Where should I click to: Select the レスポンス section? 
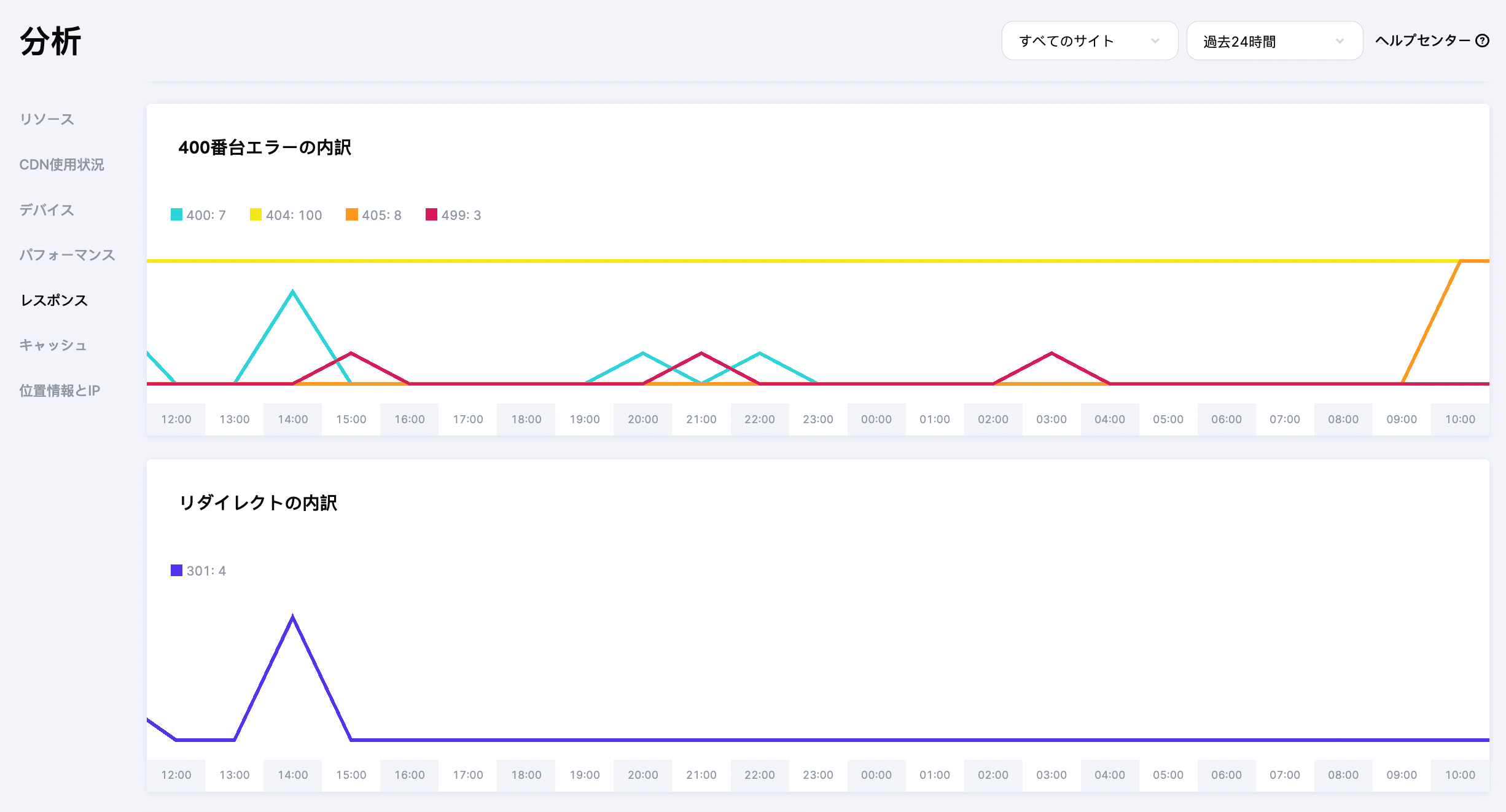(x=54, y=300)
